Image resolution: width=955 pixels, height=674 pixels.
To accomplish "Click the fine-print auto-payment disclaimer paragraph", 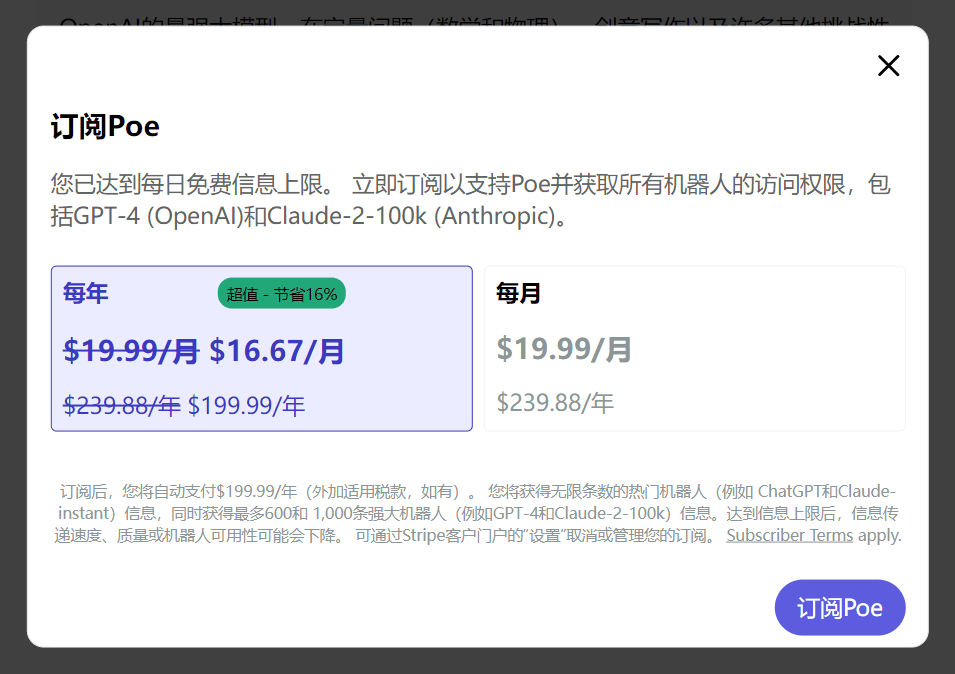I will pos(478,513).
